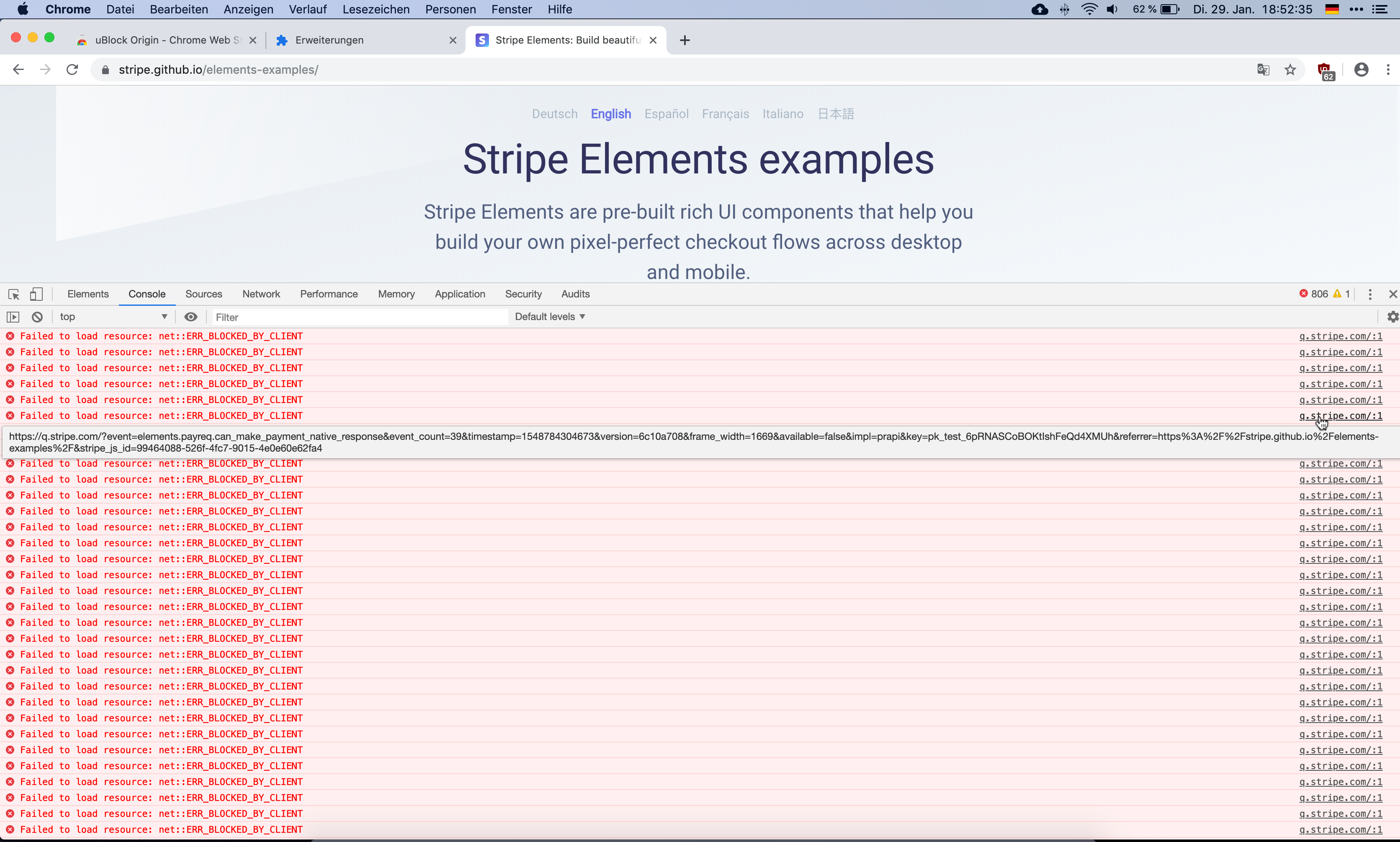Click the yellow warning count badge
This screenshot has height=842, width=1400.
point(1341,293)
